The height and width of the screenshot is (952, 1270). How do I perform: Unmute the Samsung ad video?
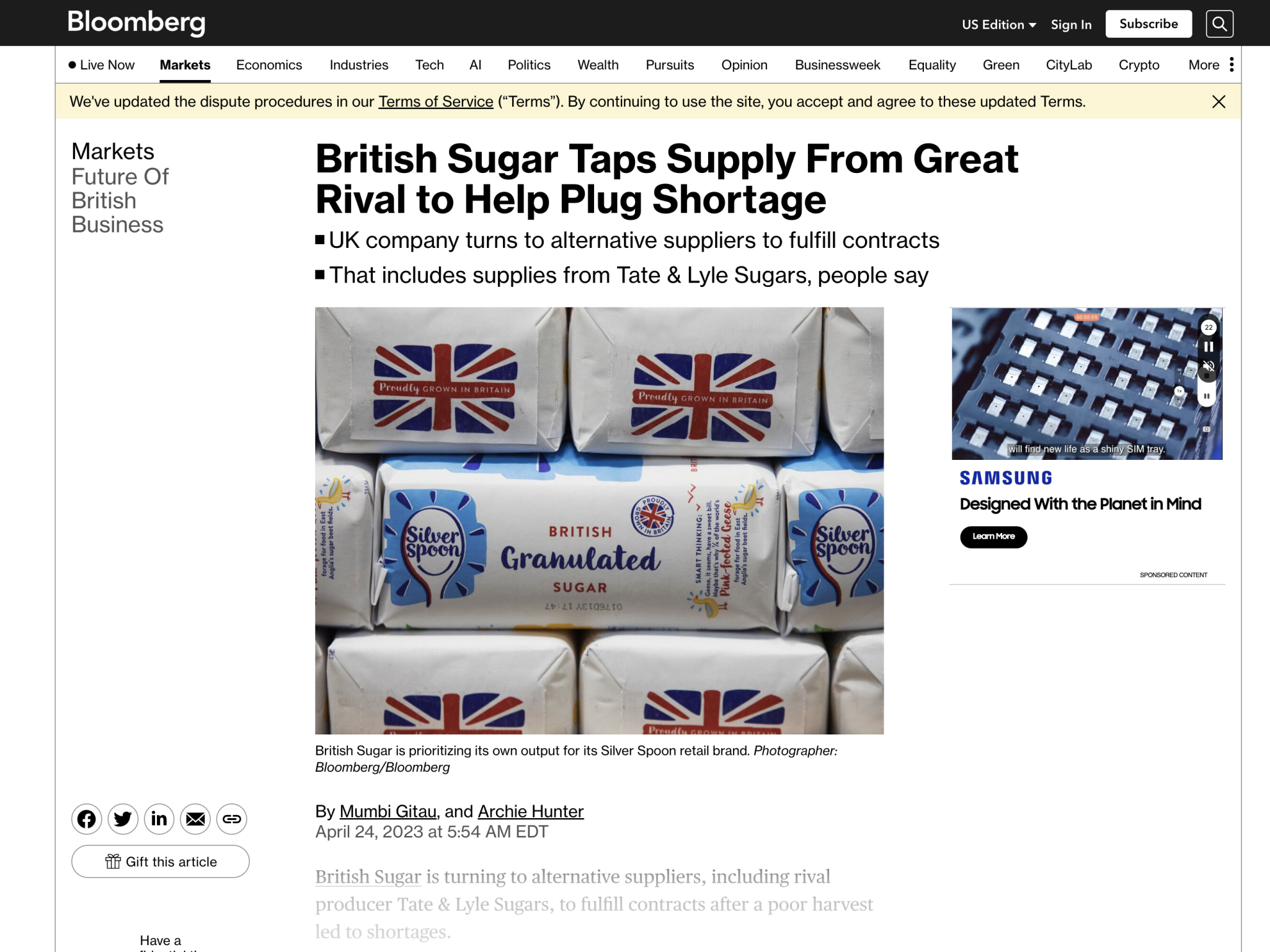point(1209,366)
